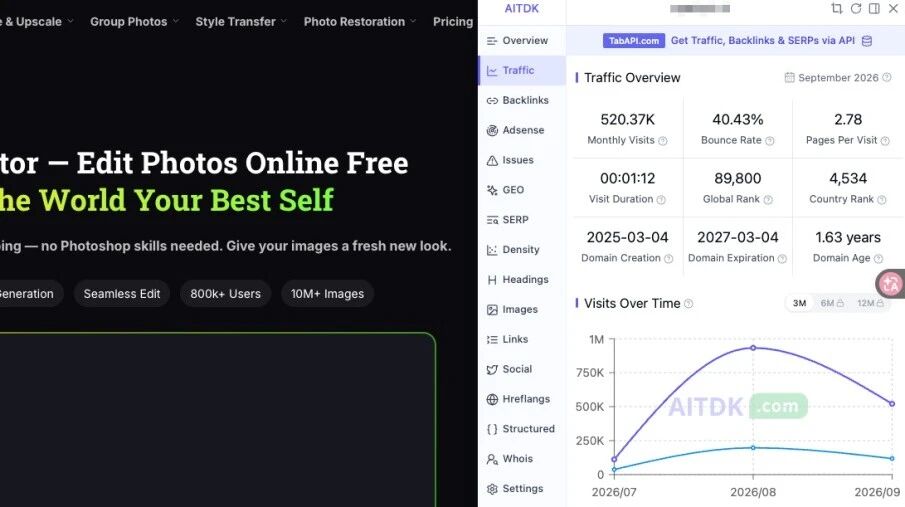Screen dimensions: 905x507
Task: Open the Images sidebar item
Action: pos(522,310)
